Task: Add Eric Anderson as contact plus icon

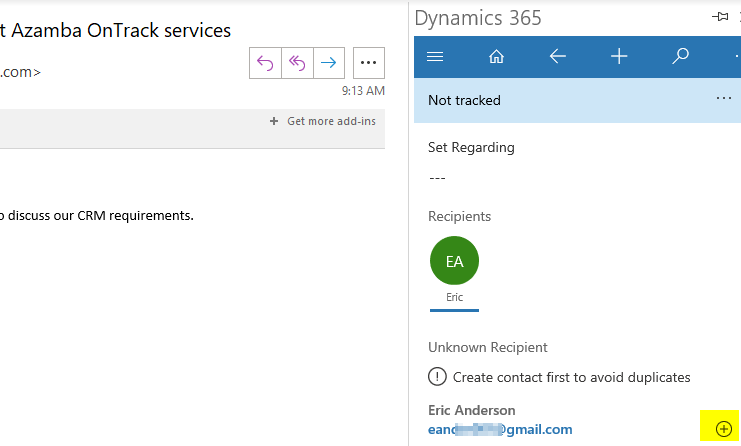Action: (724, 429)
